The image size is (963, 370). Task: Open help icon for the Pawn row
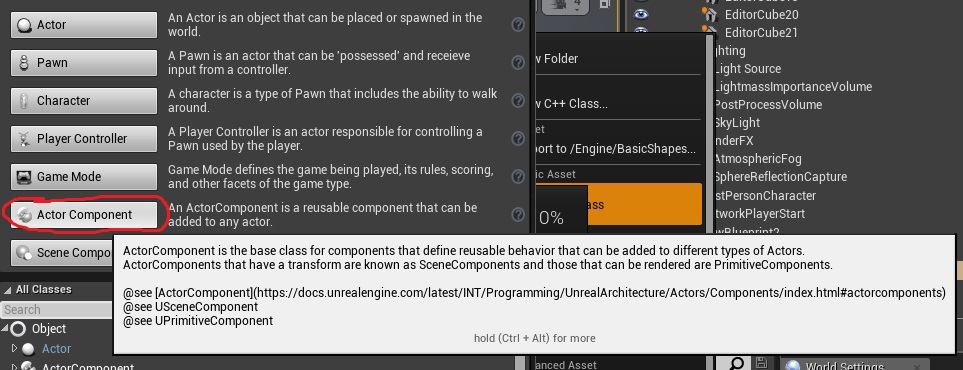click(x=518, y=63)
